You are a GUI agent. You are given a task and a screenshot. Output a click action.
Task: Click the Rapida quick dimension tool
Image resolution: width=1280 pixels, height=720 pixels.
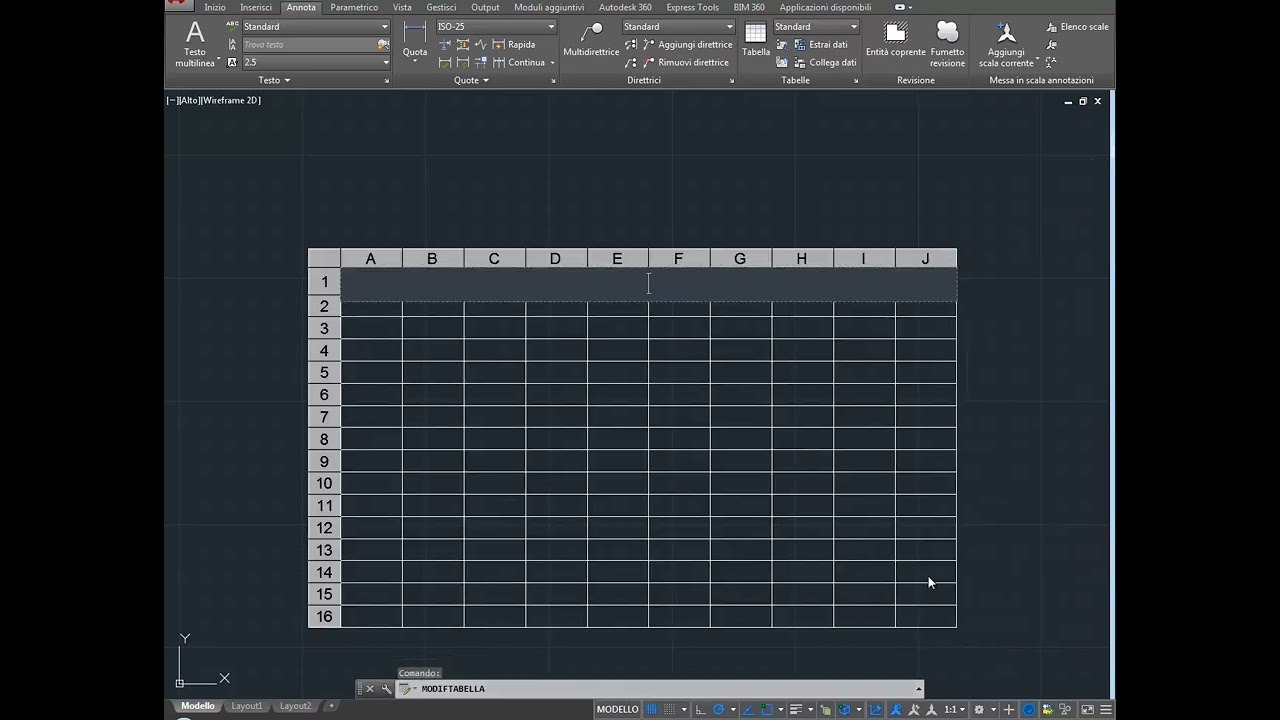pos(513,45)
